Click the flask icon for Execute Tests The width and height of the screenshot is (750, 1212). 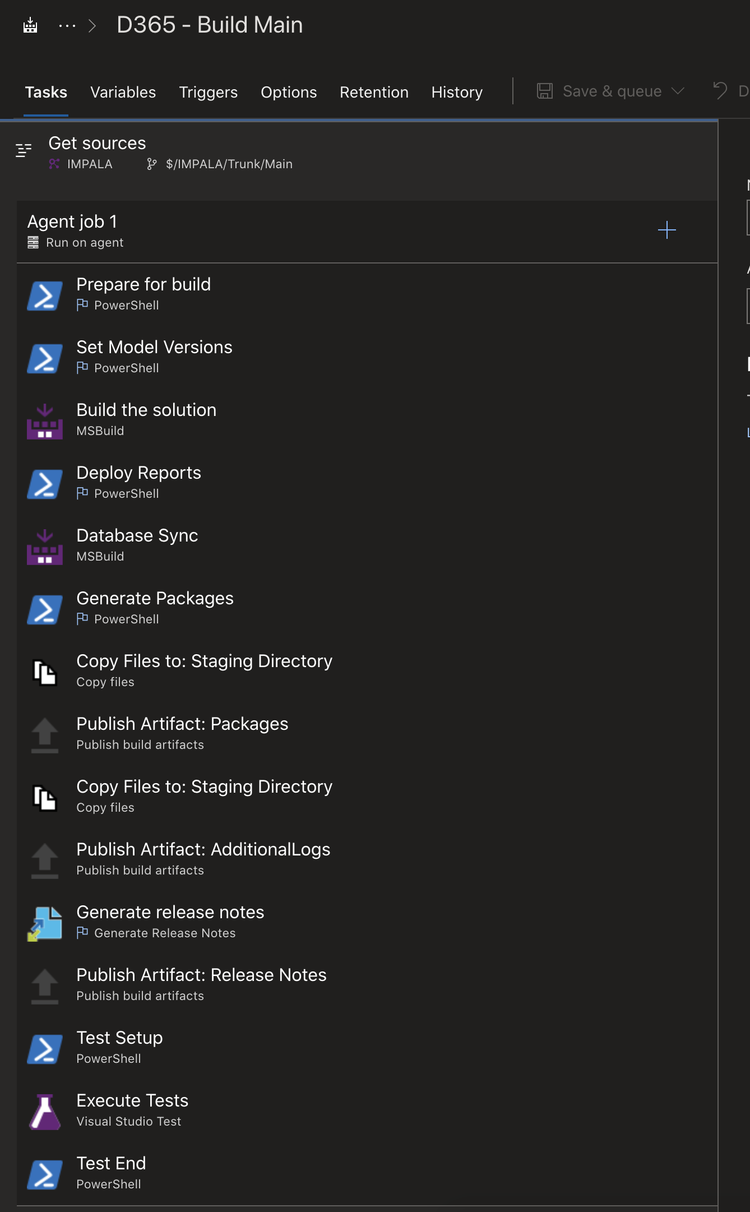45,1112
